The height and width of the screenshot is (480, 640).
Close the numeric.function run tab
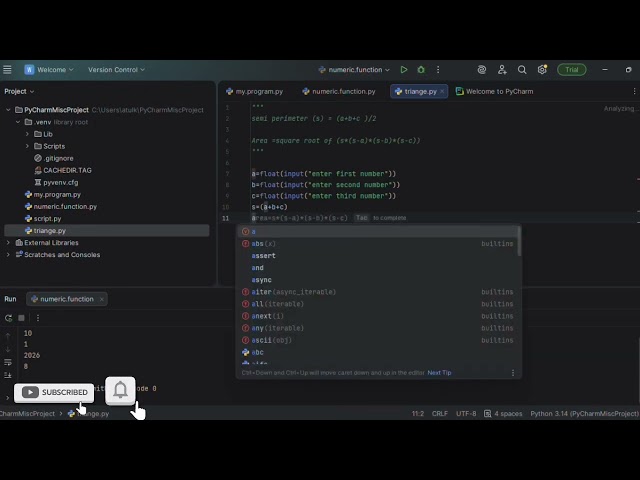click(102, 299)
